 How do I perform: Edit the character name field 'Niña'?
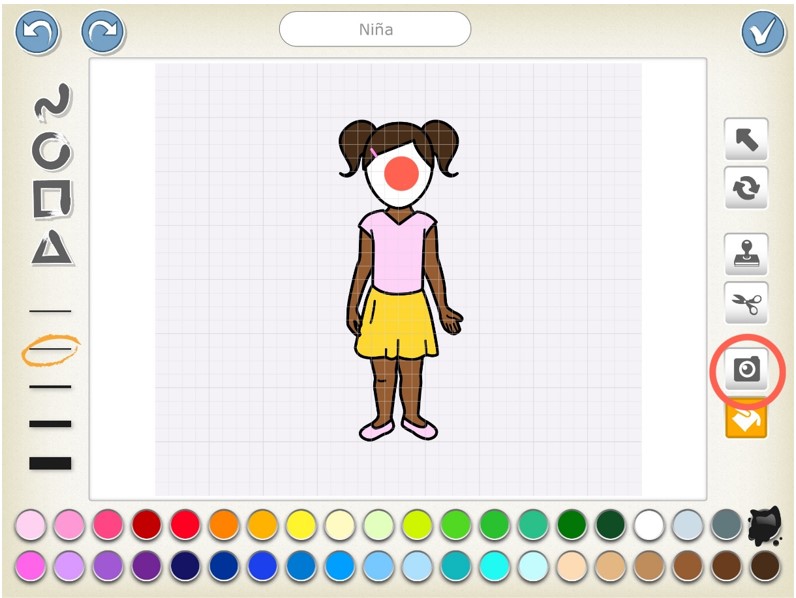tap(375, 29)
